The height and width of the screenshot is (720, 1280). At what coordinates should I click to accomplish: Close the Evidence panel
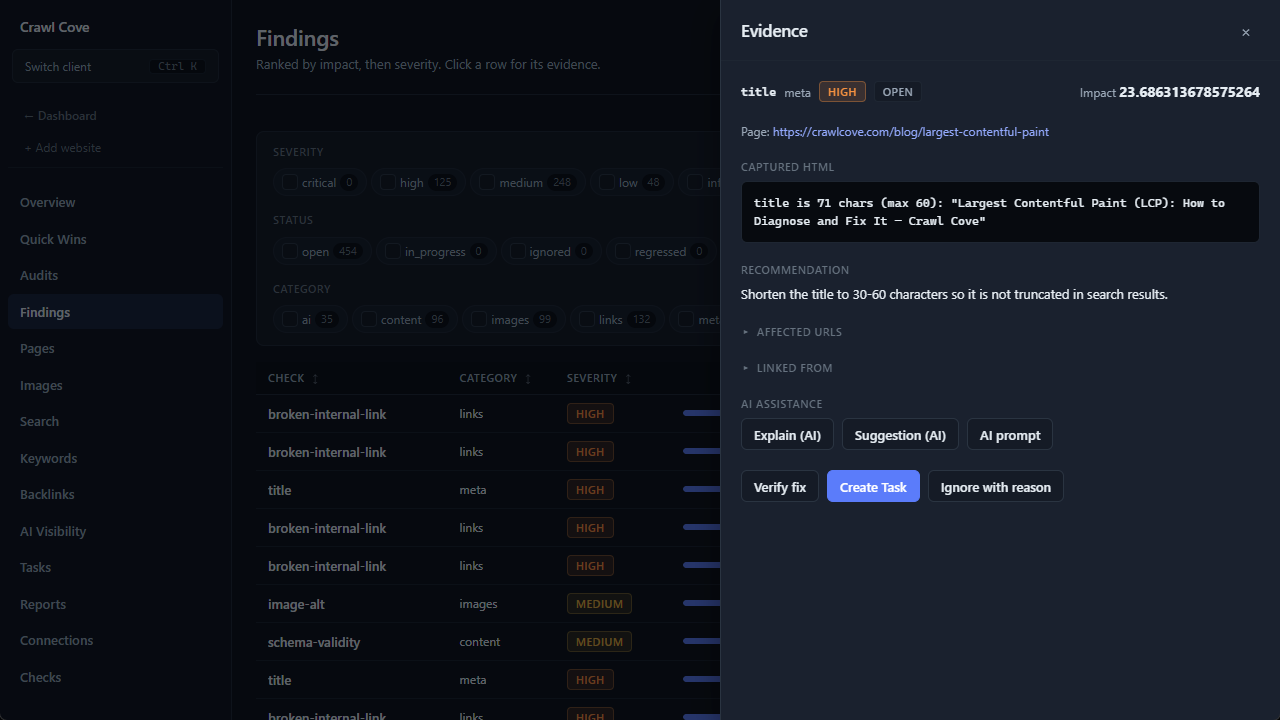(x=1245, y=32)
